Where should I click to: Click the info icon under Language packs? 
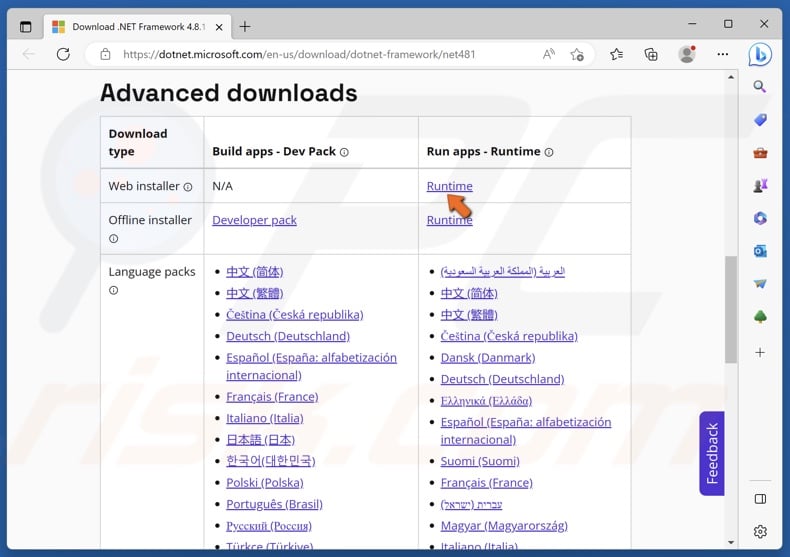113,290
